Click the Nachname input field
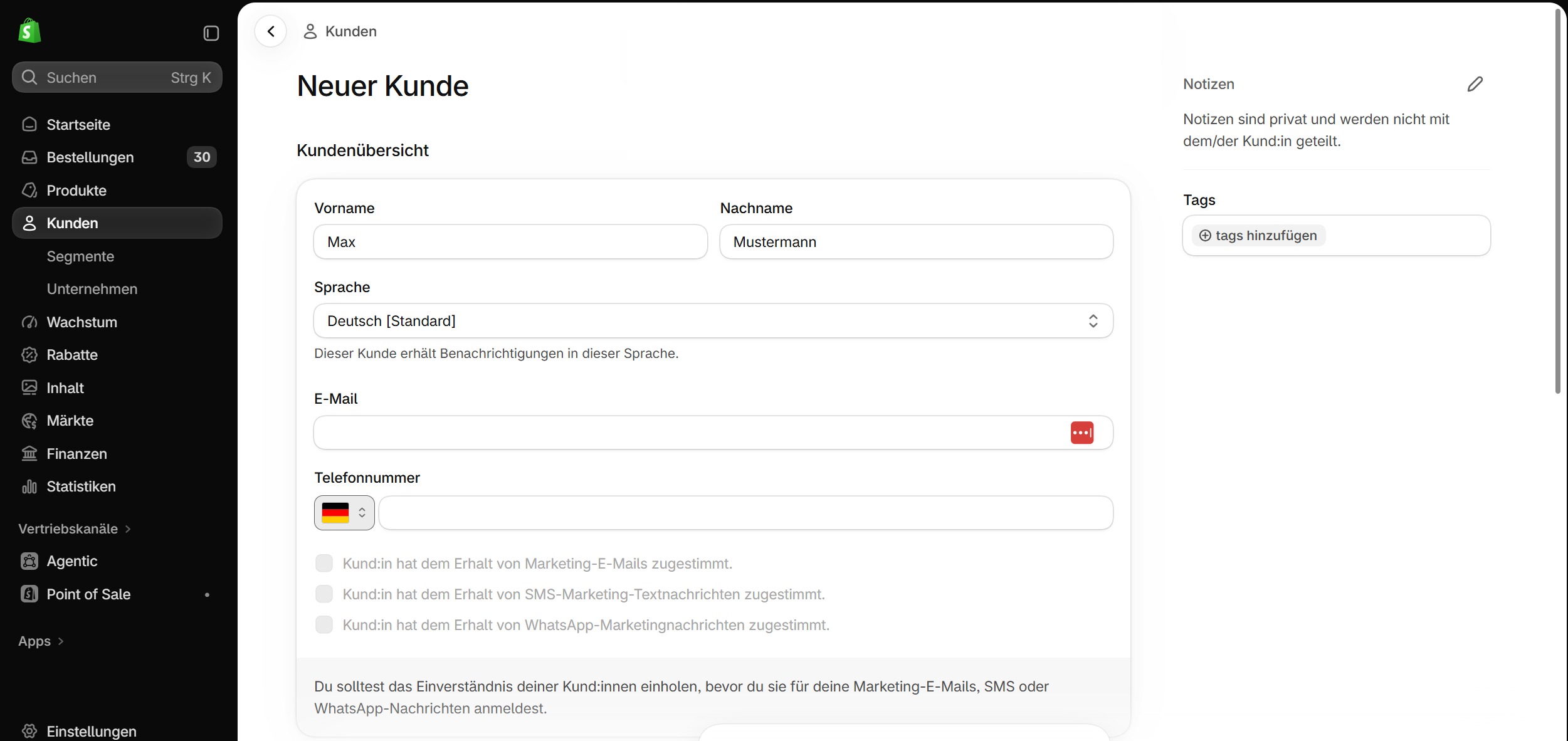 tap(917, 242)
